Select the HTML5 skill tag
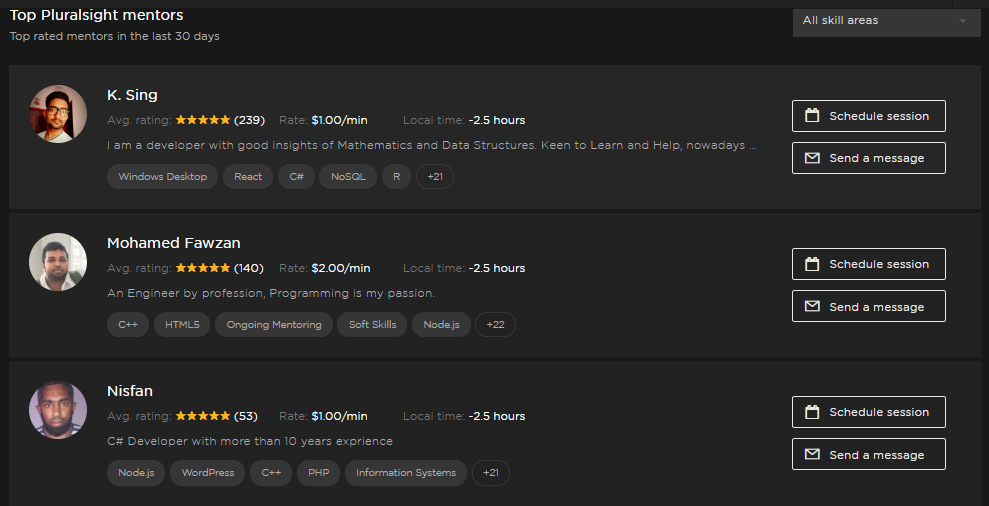The image size is (989, 506). [182, 324]
